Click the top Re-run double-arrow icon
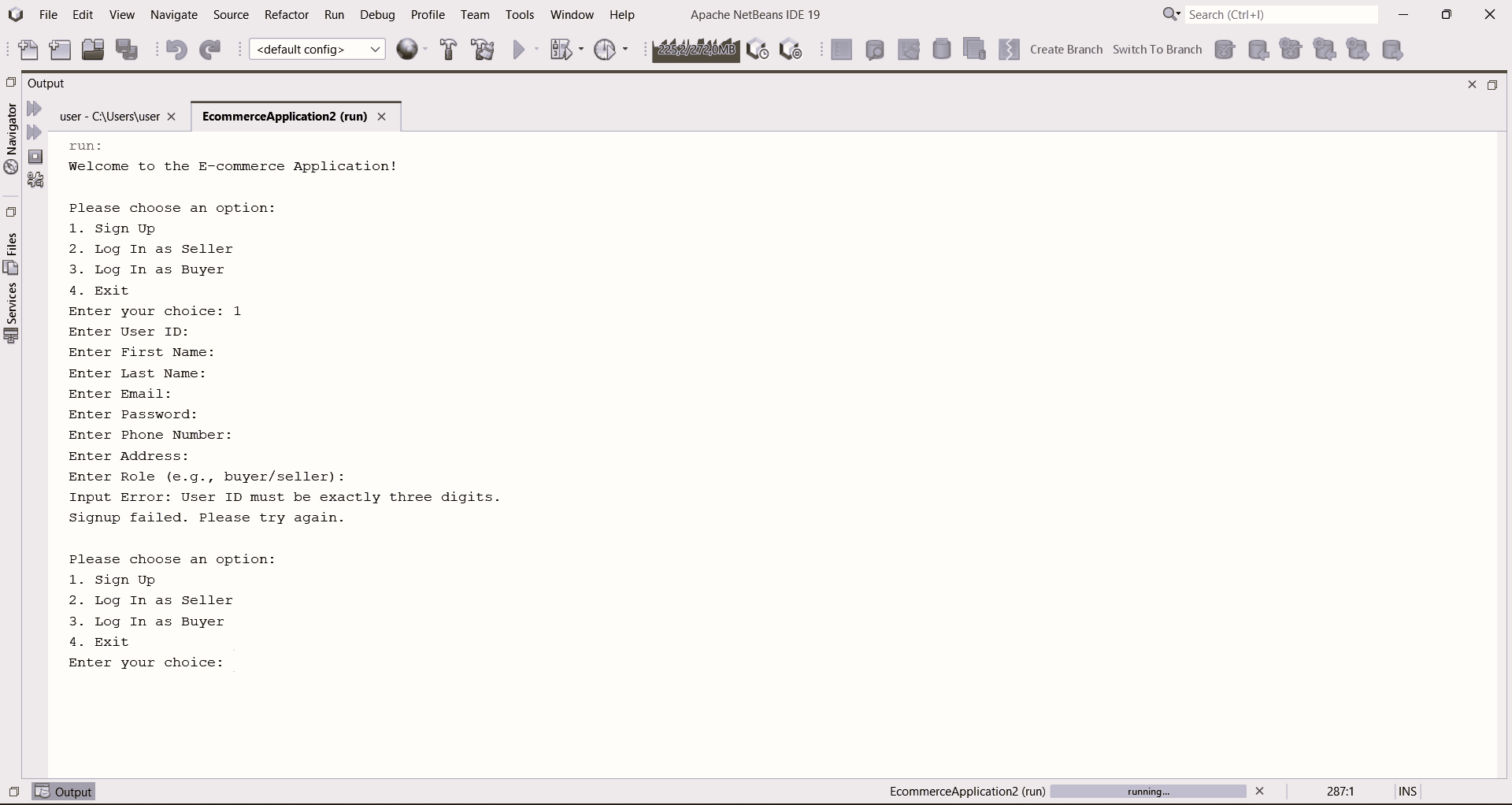Screen dimensions: 1512x805 (x=34, y=109)
